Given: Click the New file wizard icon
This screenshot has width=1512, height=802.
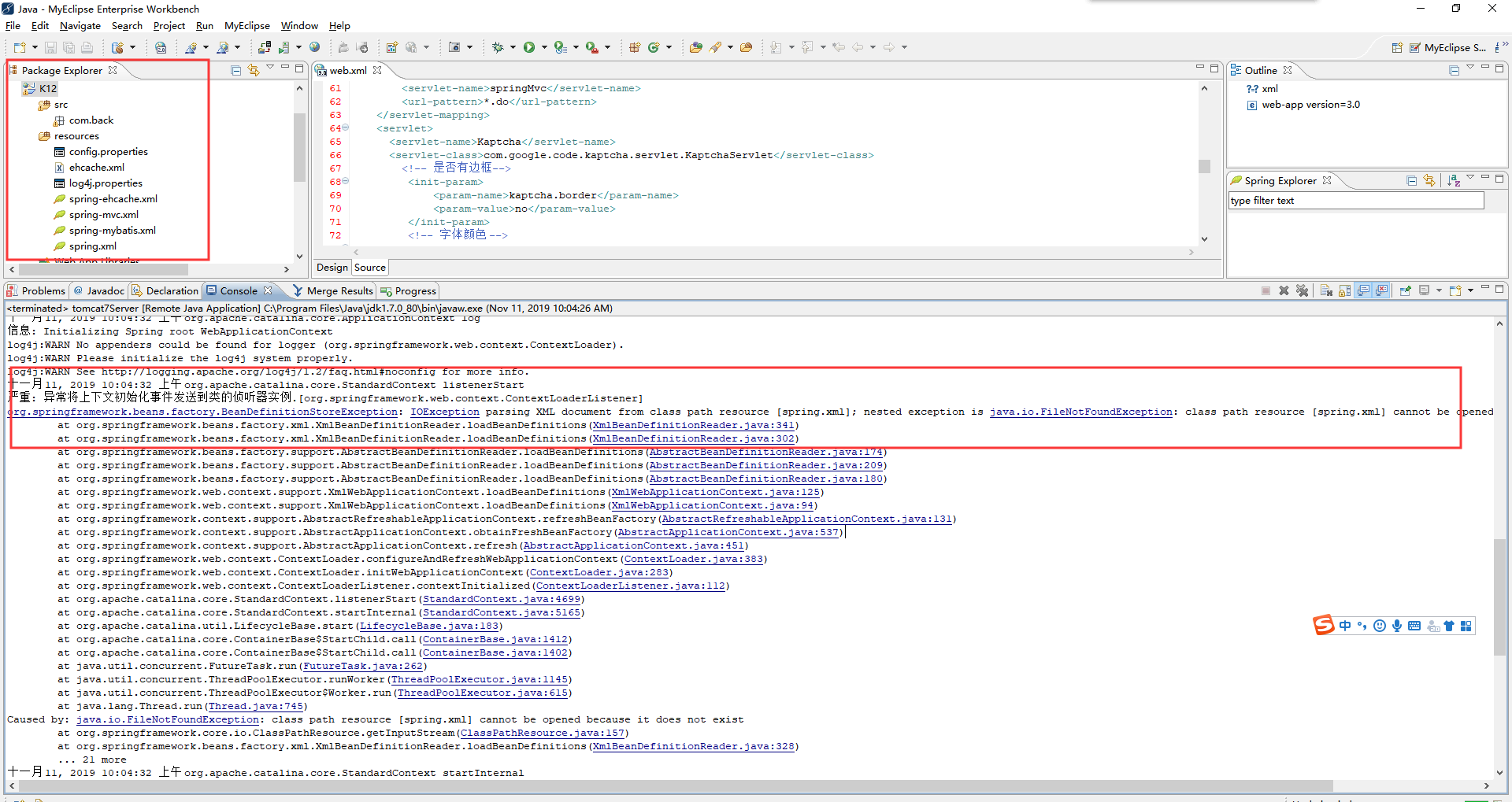Looking at the screenshot, I should click(x=20, y=48).
